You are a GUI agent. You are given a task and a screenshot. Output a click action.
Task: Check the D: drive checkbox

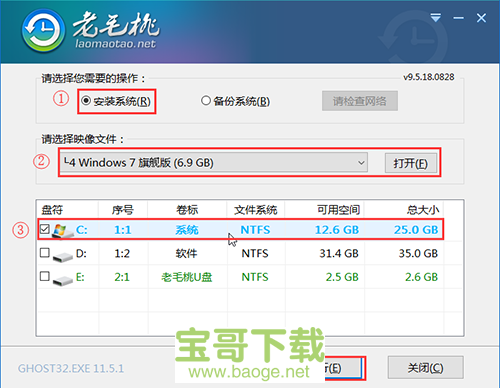pyautogui.click(x=45, y=253)
